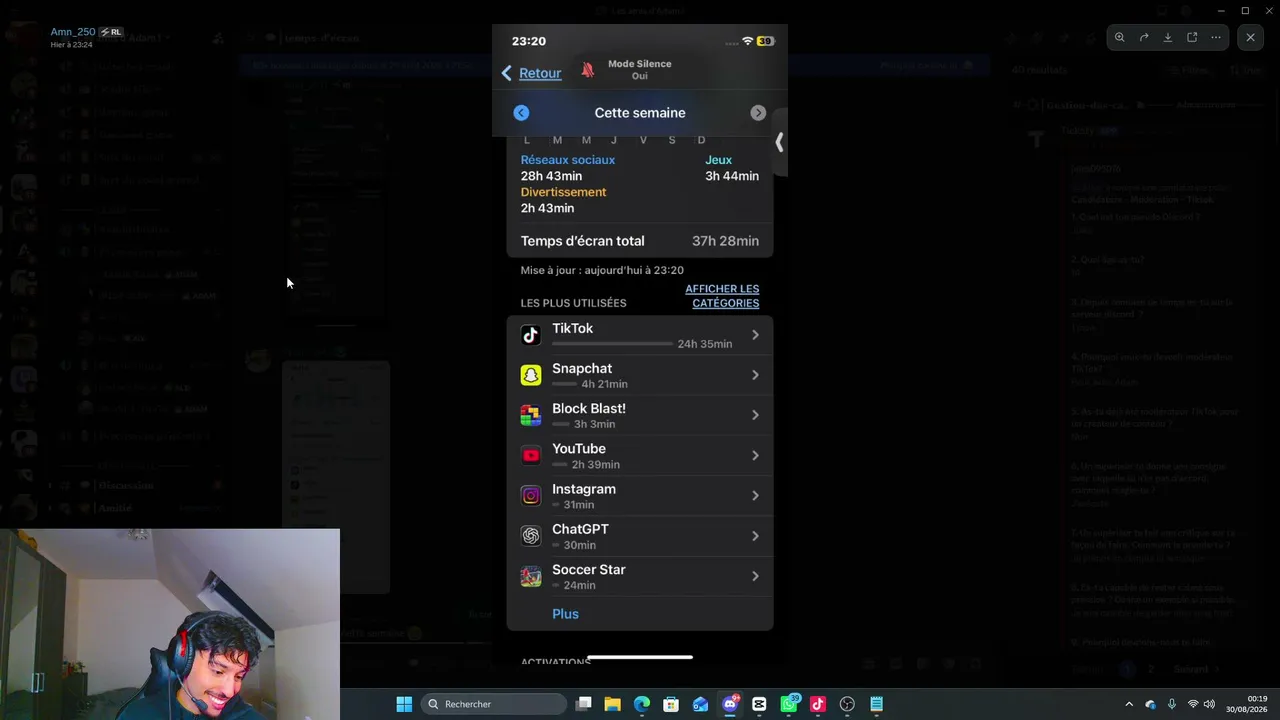Select the Divertissement category label

563,192
